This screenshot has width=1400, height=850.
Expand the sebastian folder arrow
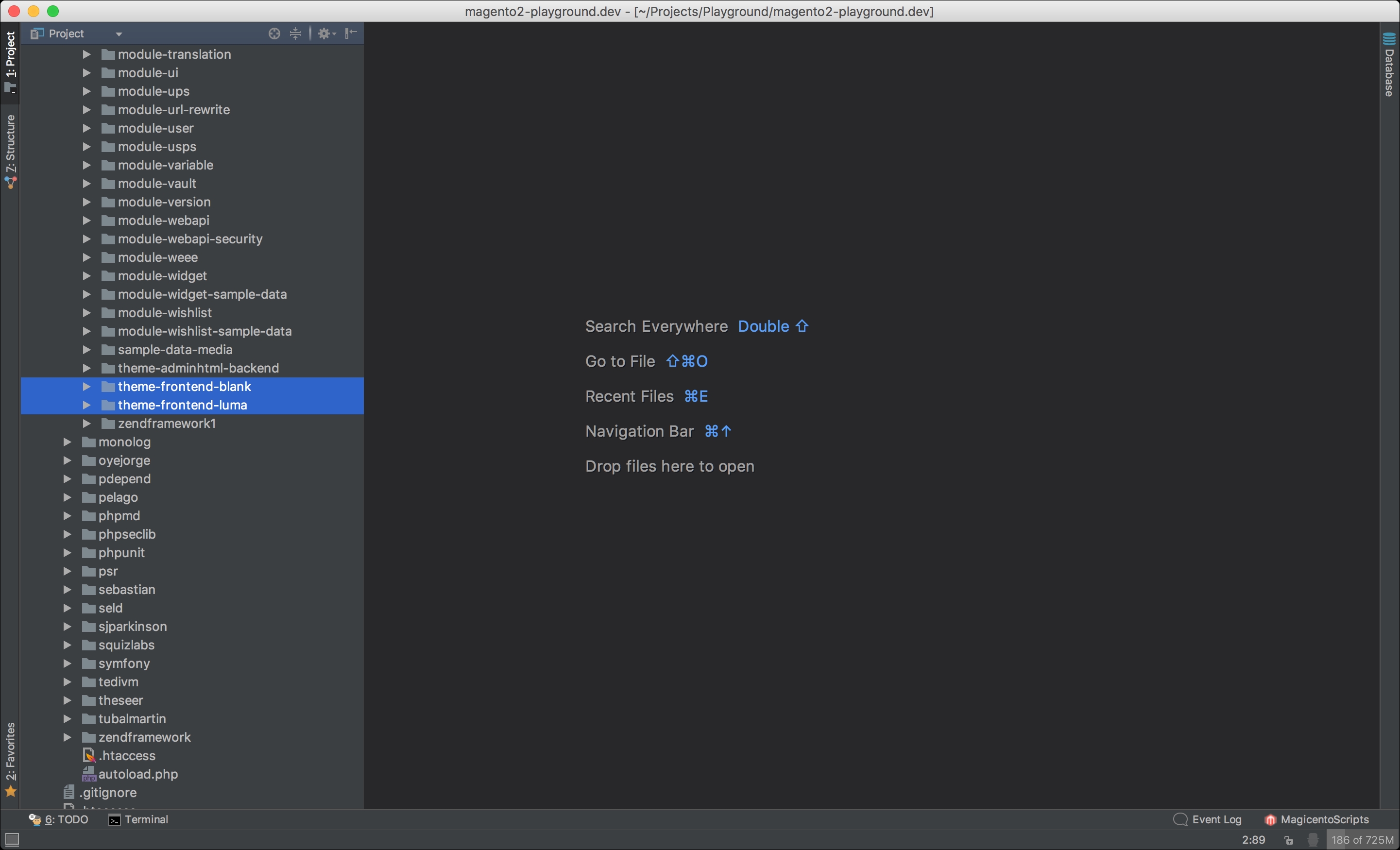pos(67,590)
